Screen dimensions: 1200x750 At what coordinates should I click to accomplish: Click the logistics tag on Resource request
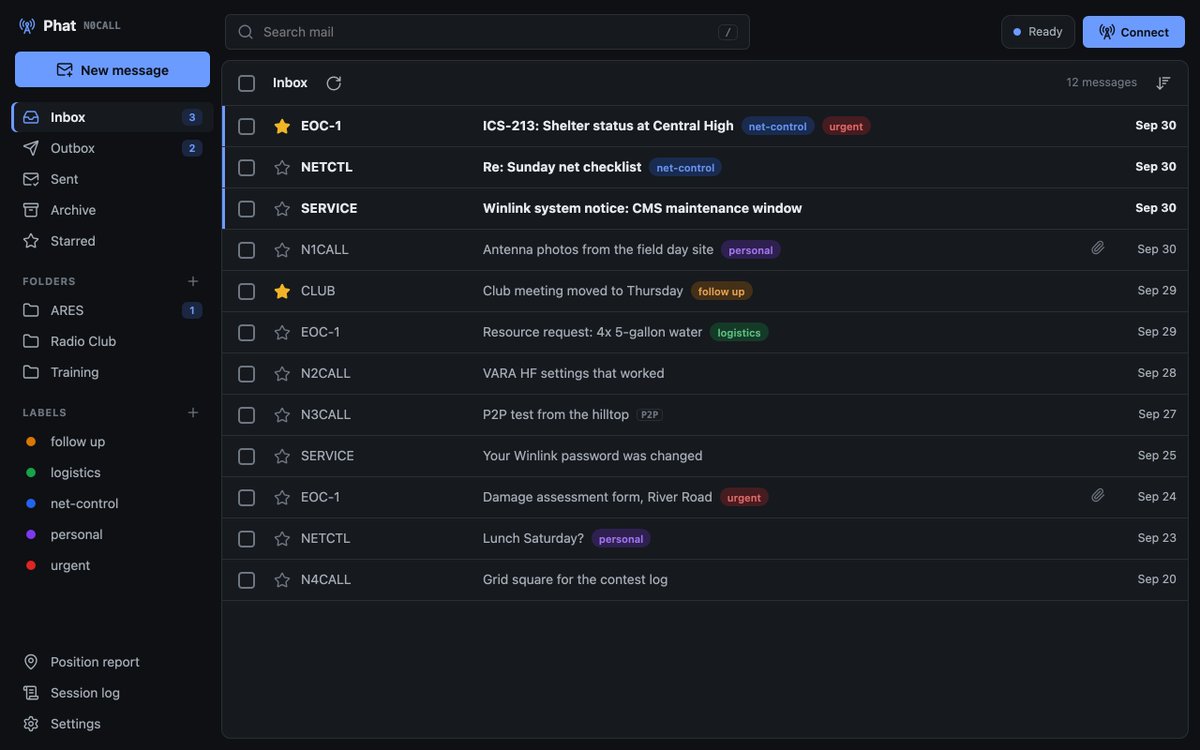click(739, 332)
